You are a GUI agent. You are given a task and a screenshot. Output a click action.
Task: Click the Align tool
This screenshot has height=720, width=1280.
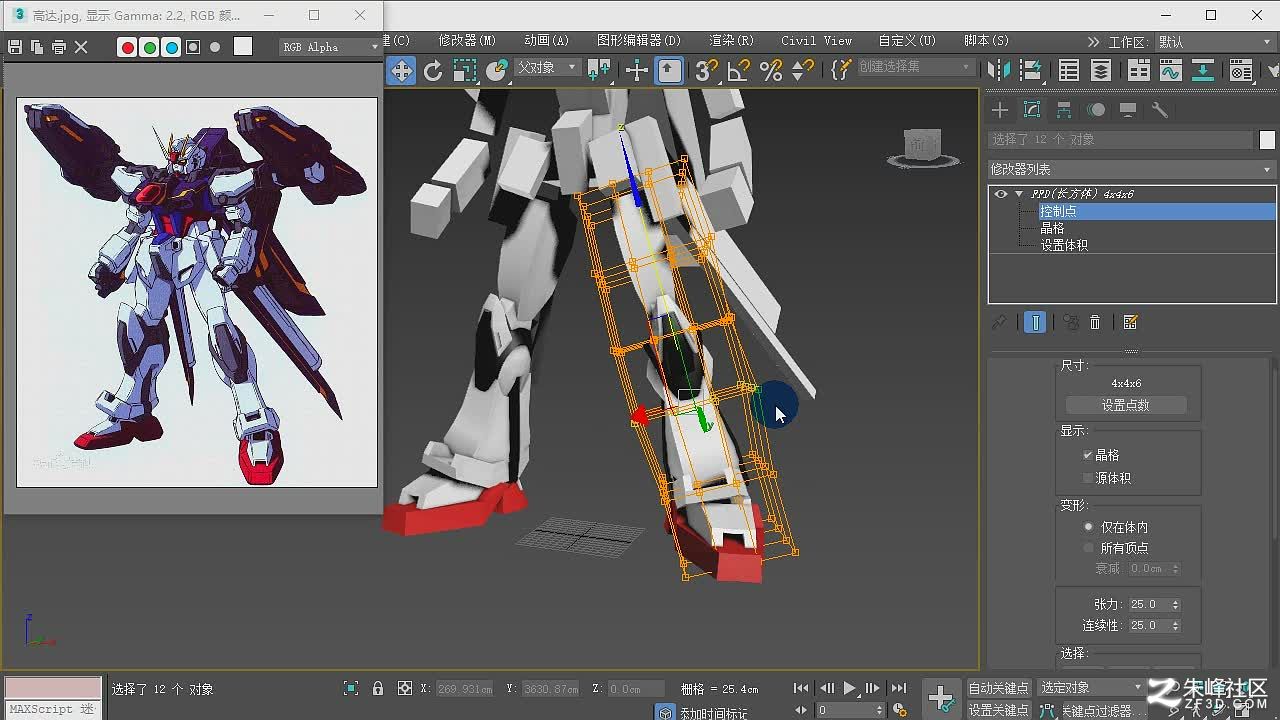(1029, 70)
